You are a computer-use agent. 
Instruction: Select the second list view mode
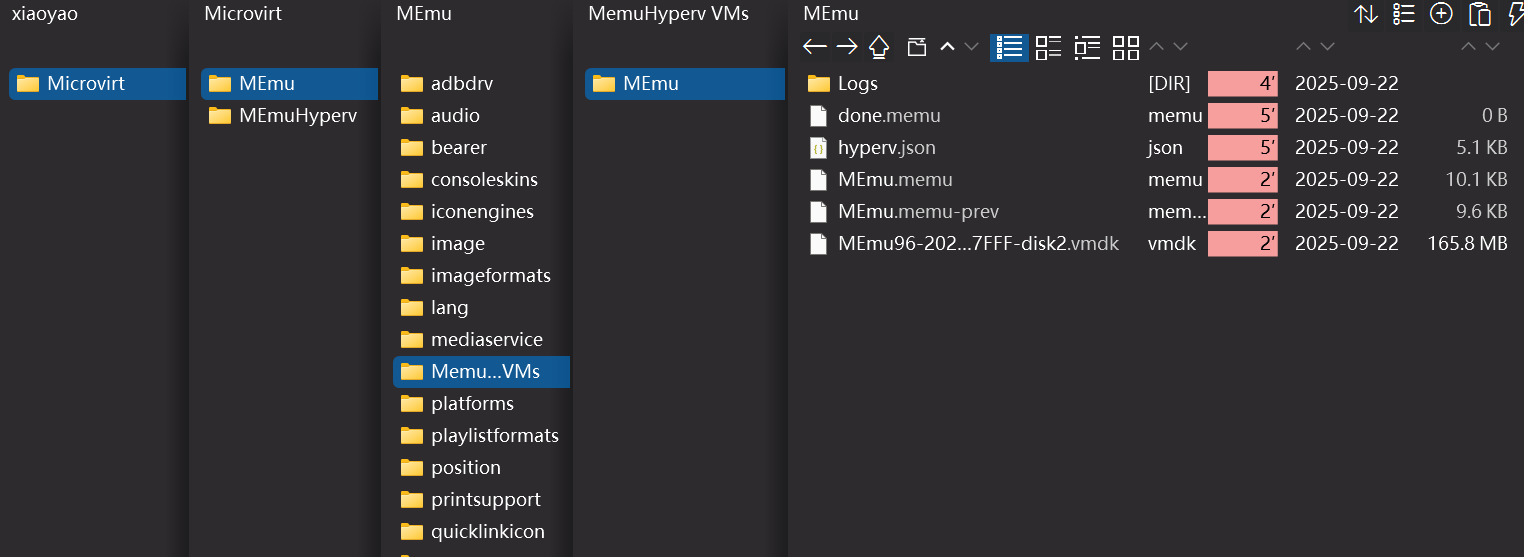pyautogui.click(x=1048, y=47)
